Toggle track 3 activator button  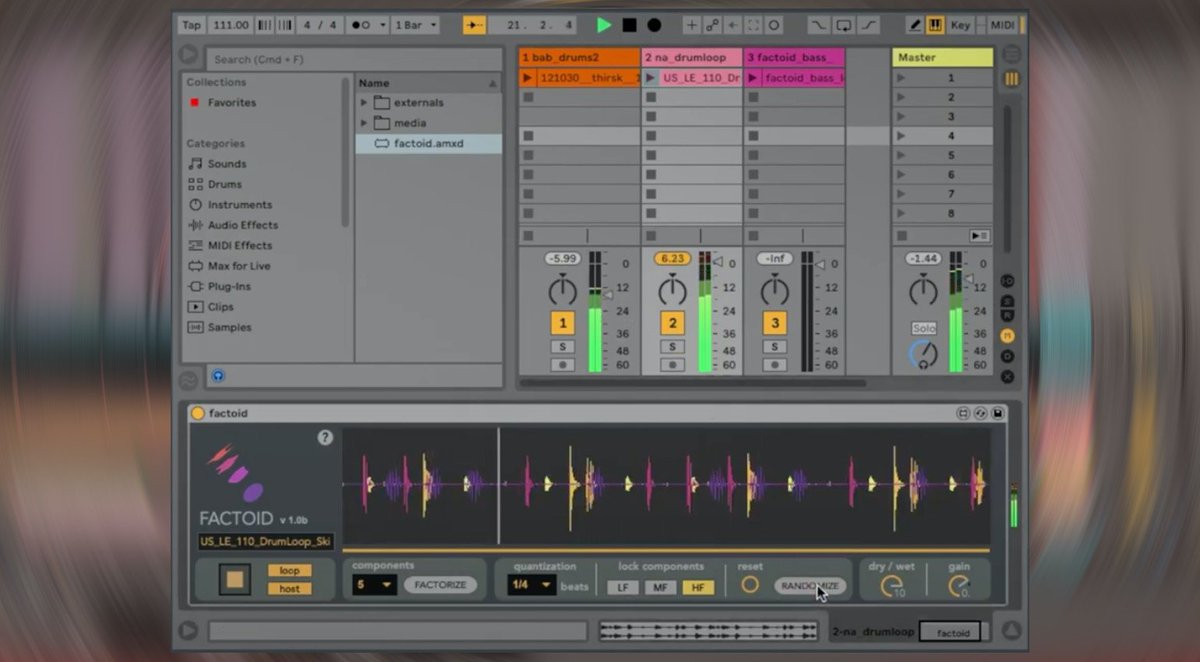(774, 323)
